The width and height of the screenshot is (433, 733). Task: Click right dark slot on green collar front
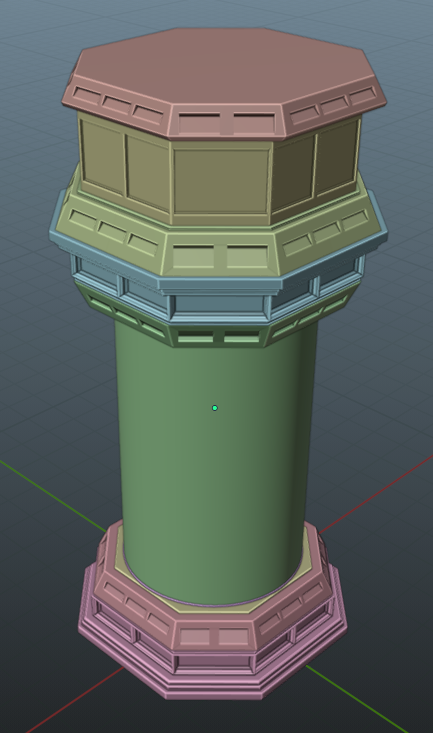click(x=242, y=337)
